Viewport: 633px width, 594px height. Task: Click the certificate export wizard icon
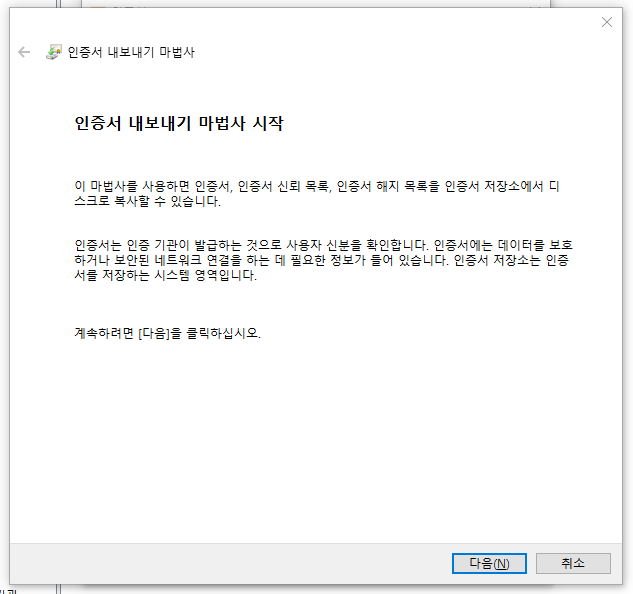(x=54, y=52)
